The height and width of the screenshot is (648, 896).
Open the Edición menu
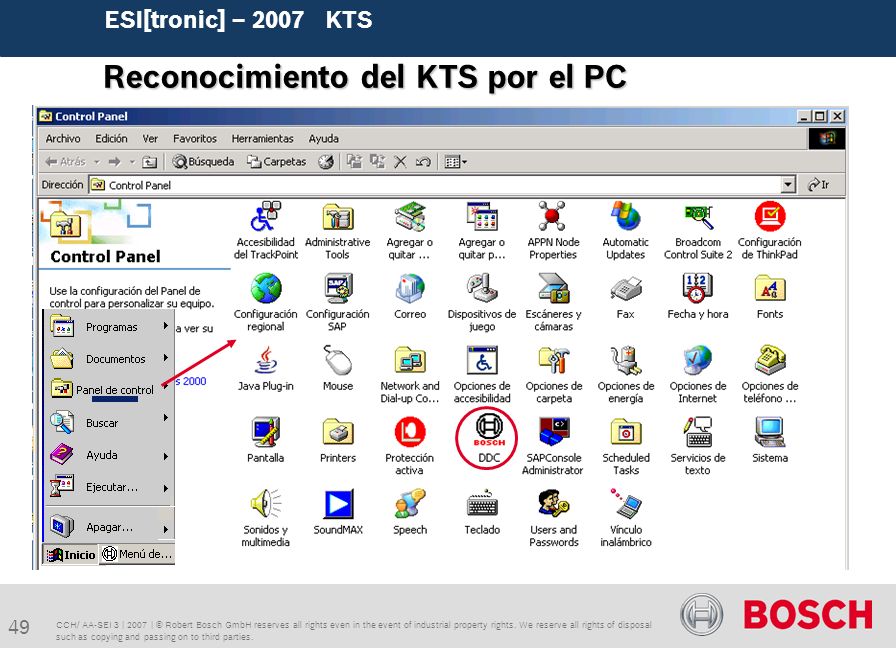coord(111,138)
